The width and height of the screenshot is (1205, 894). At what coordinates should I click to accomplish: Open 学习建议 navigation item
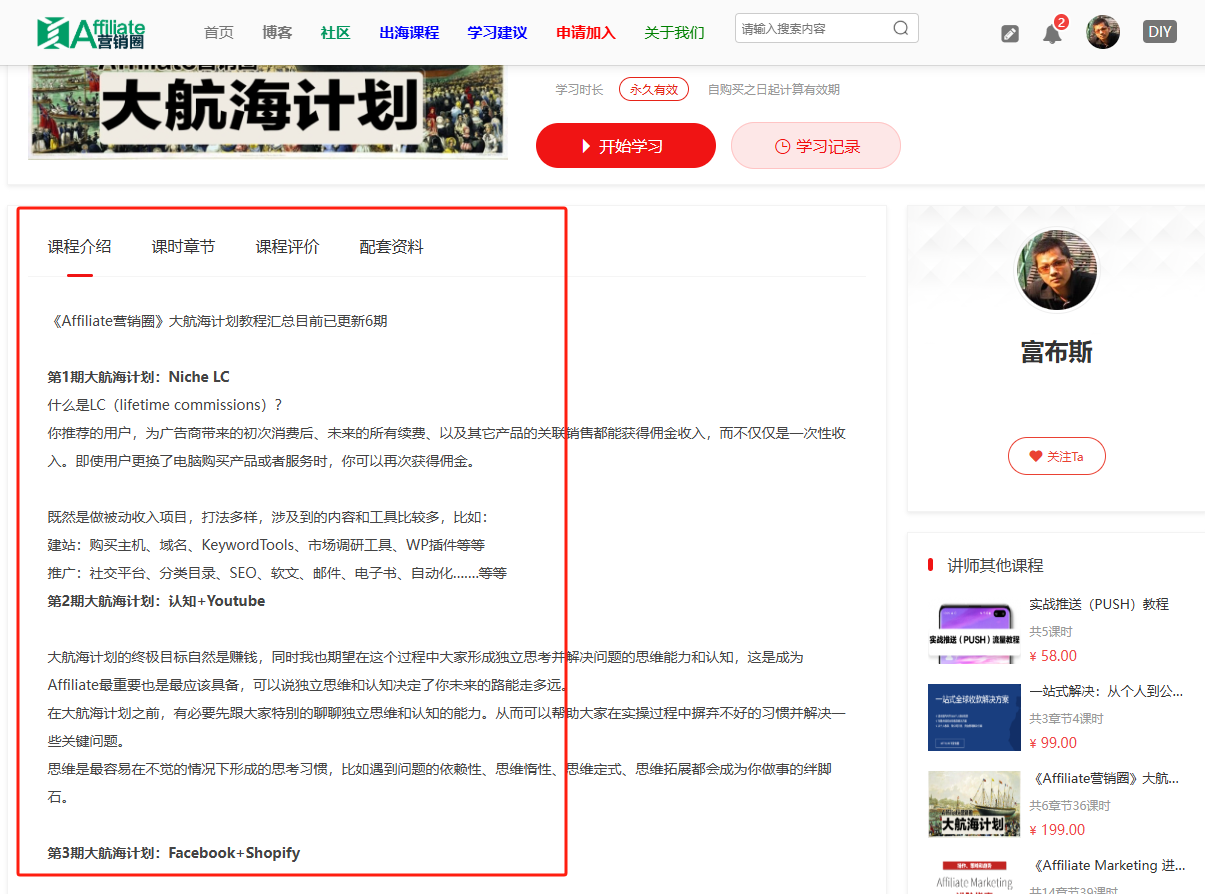pos(497,32)
